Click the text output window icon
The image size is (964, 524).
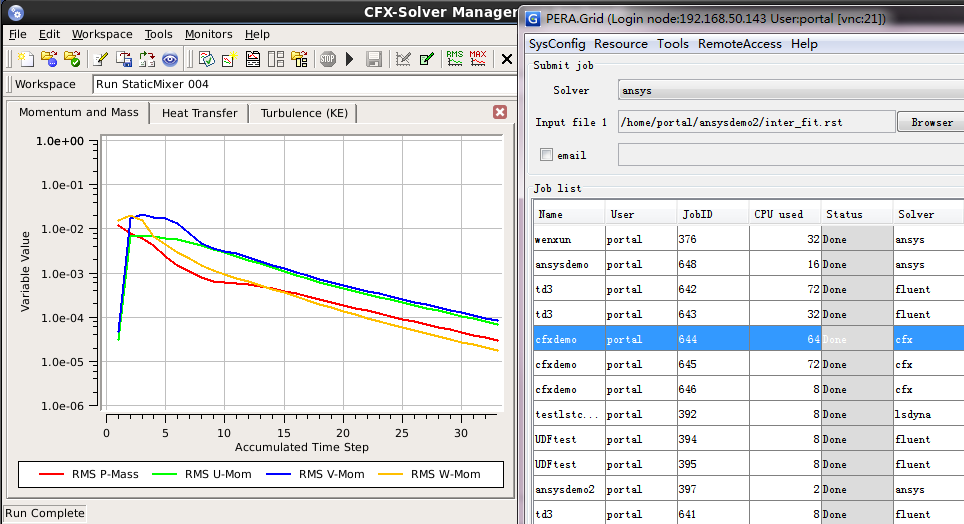(x=253, y=59)
